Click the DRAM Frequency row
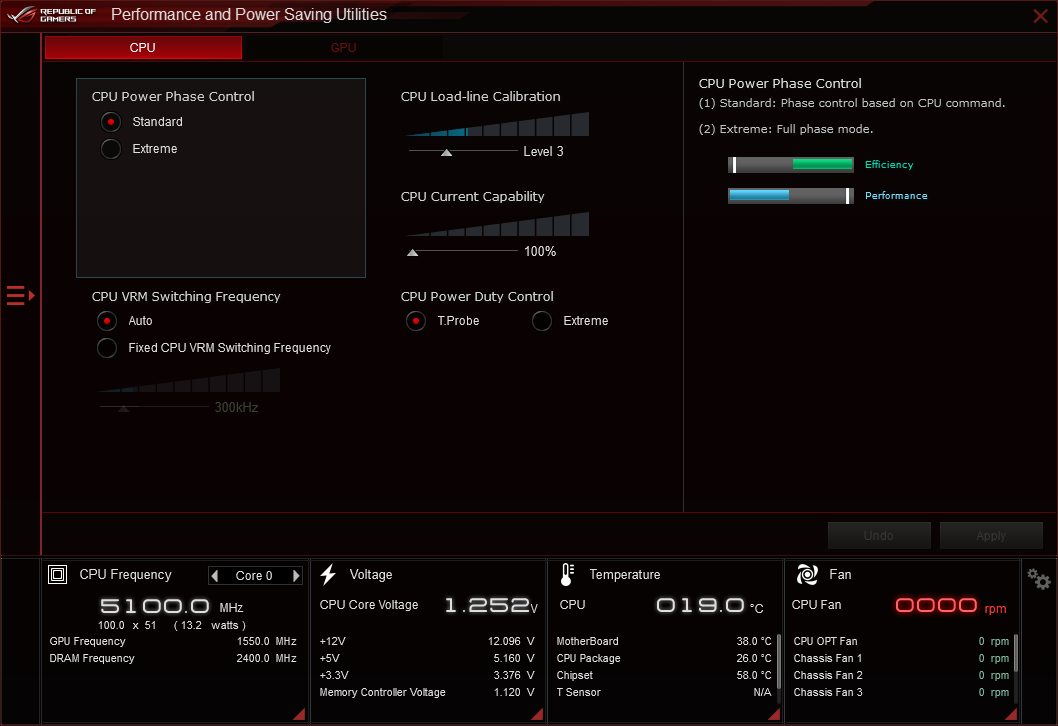Image resolution: width=1058 pixels, height=726 pixels. (x=173, y=658)
